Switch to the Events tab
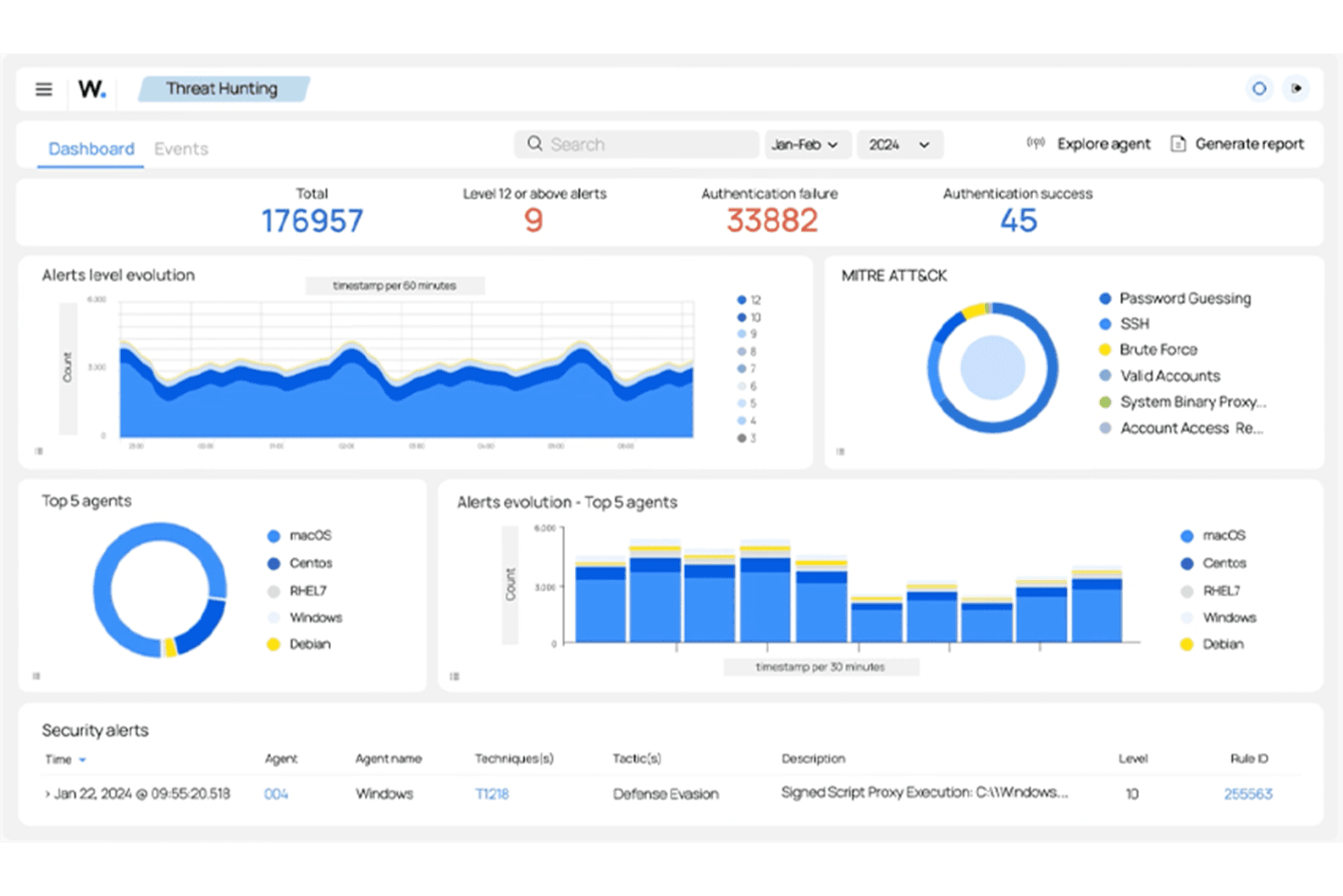1343x896 pixels. 181,149
